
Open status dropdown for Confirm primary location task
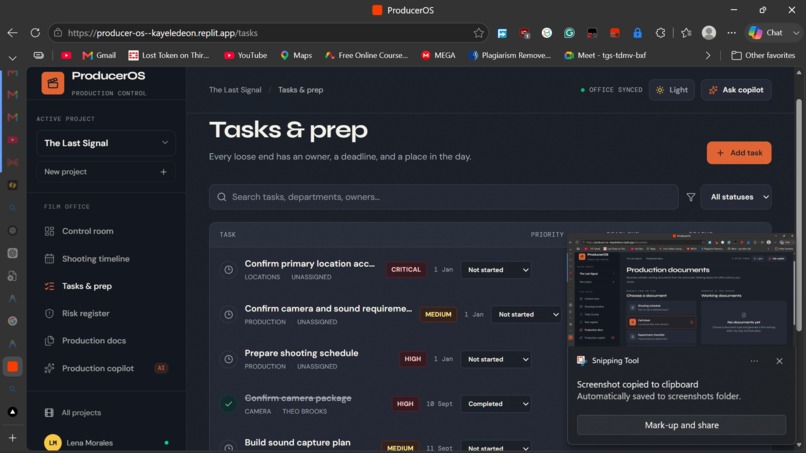tap(496, 269)
